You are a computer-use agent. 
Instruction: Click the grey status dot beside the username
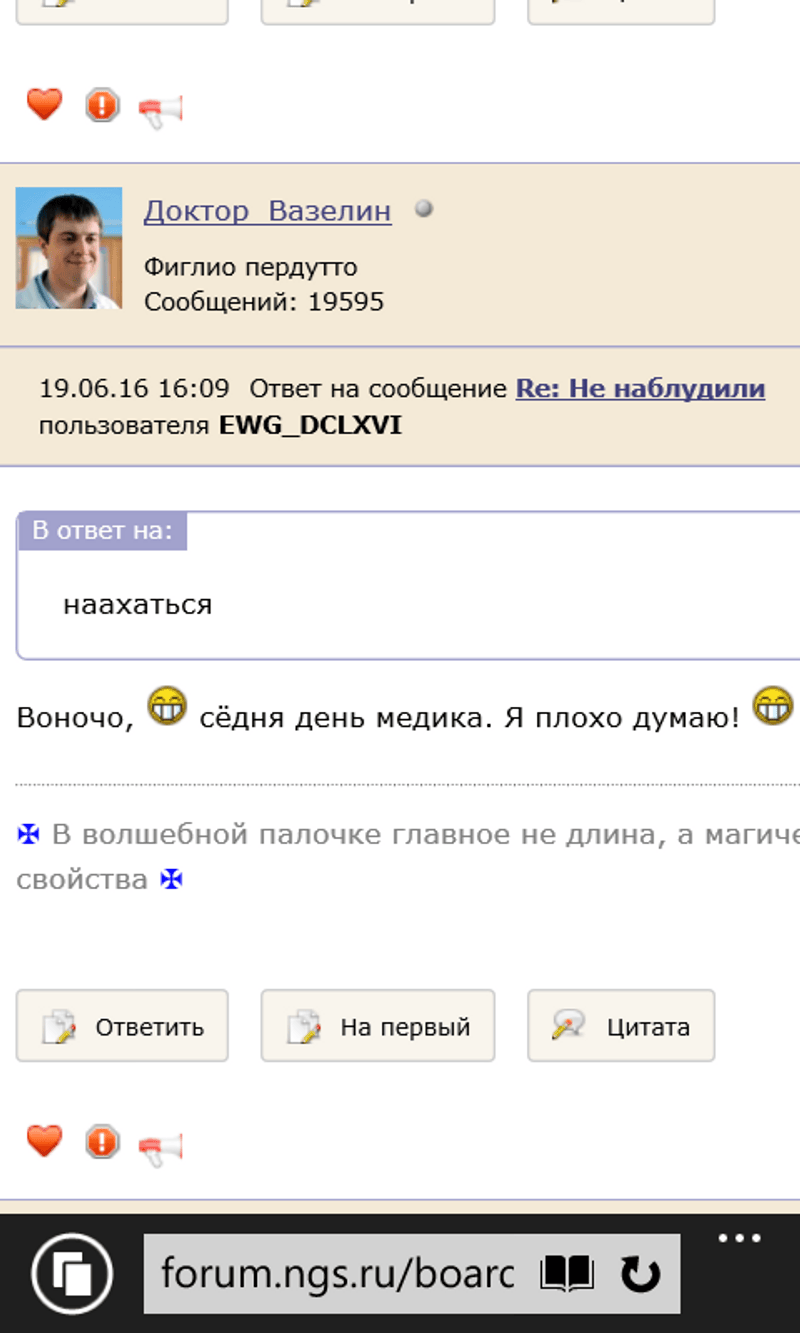coord(424,209)
